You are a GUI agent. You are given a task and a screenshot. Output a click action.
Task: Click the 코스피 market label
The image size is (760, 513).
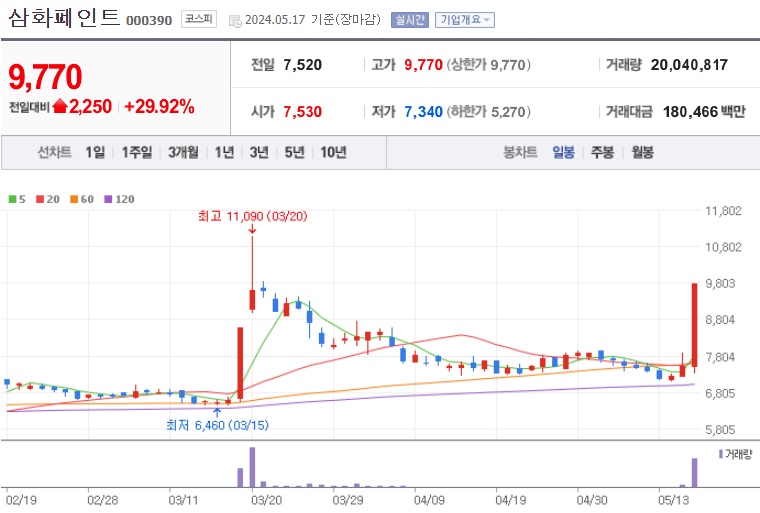point(199,19)
